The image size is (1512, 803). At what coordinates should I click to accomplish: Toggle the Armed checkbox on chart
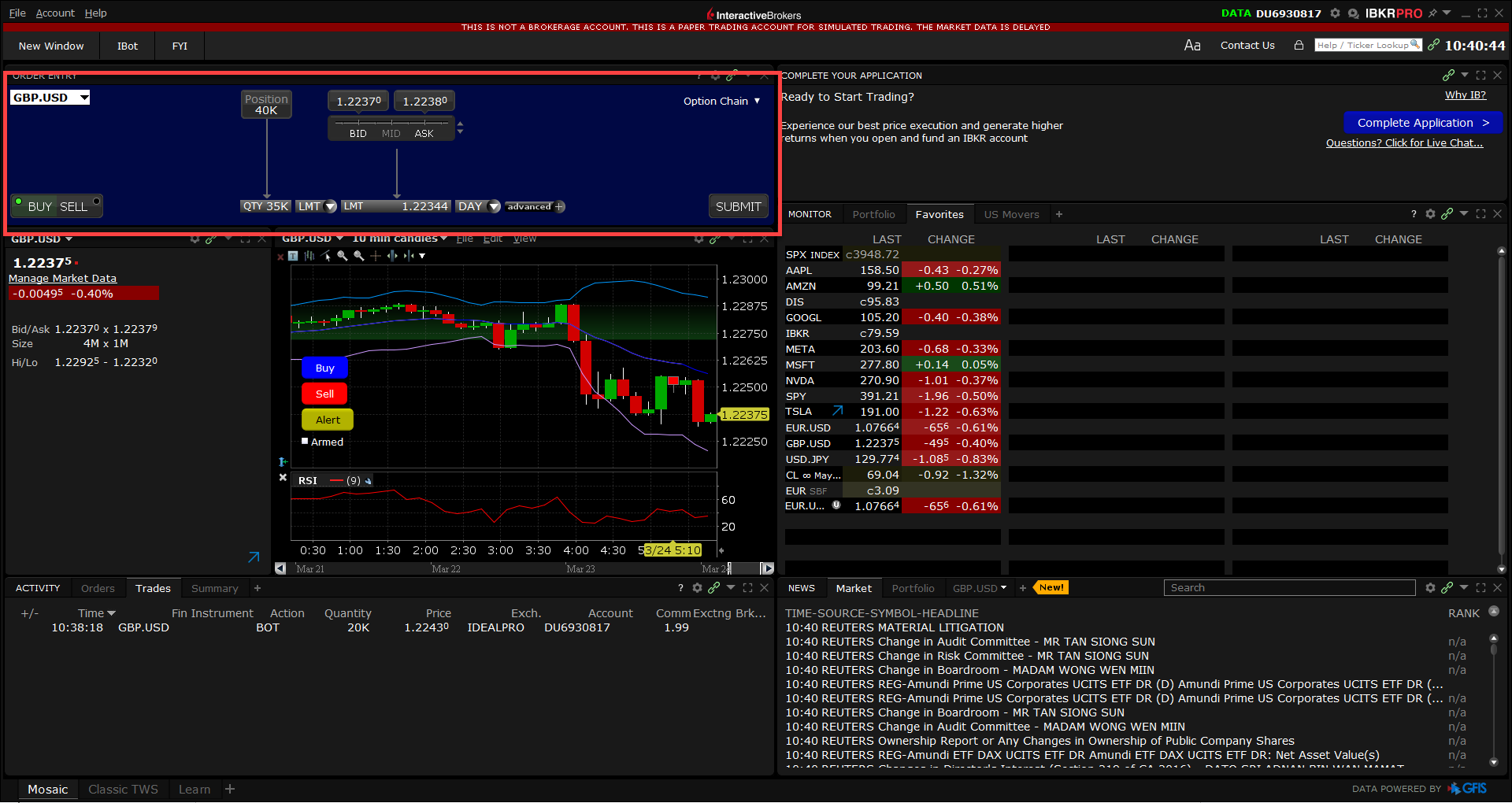point(305,441)
